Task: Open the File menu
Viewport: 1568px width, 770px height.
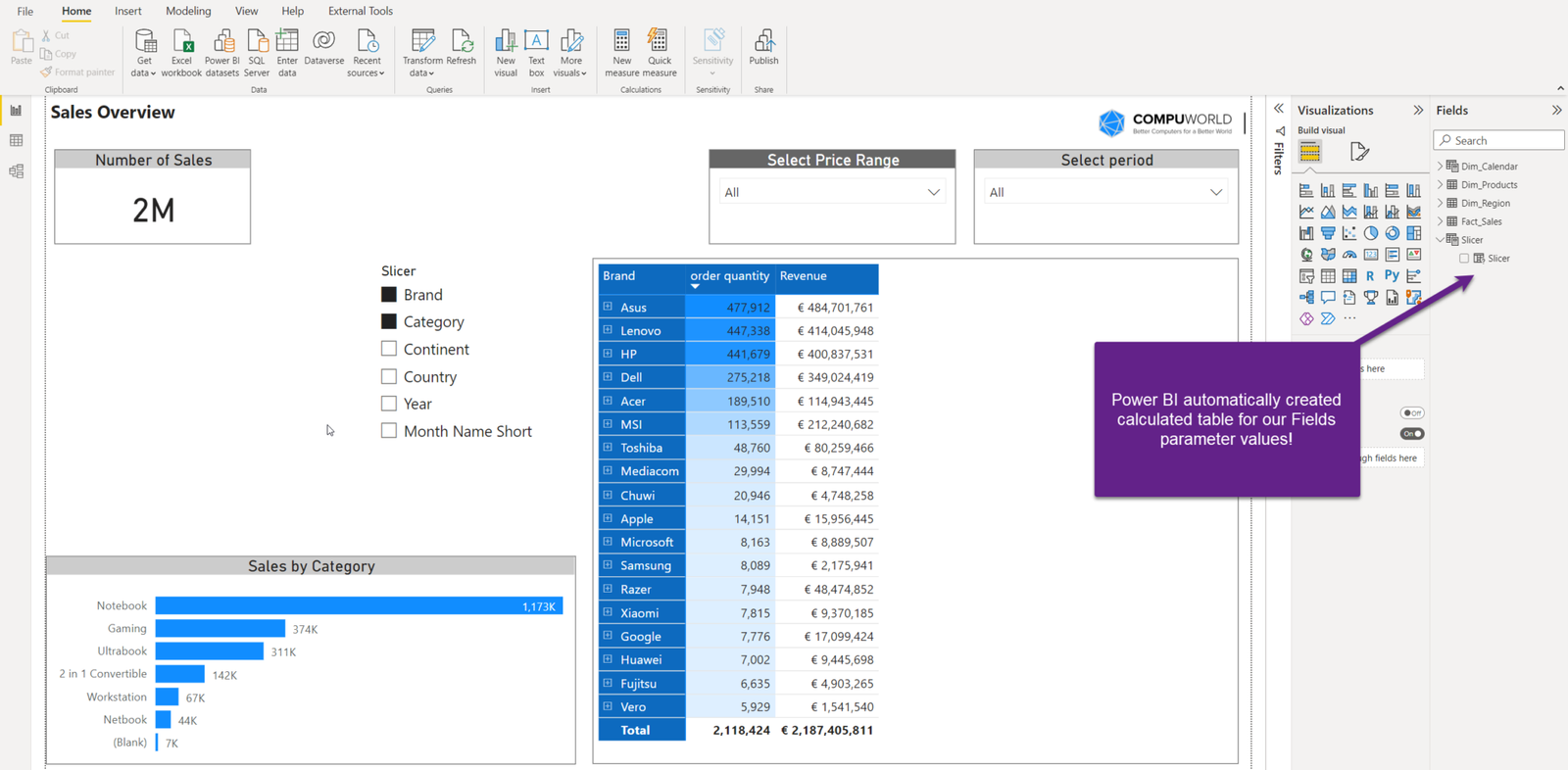Action: (25, 11)
